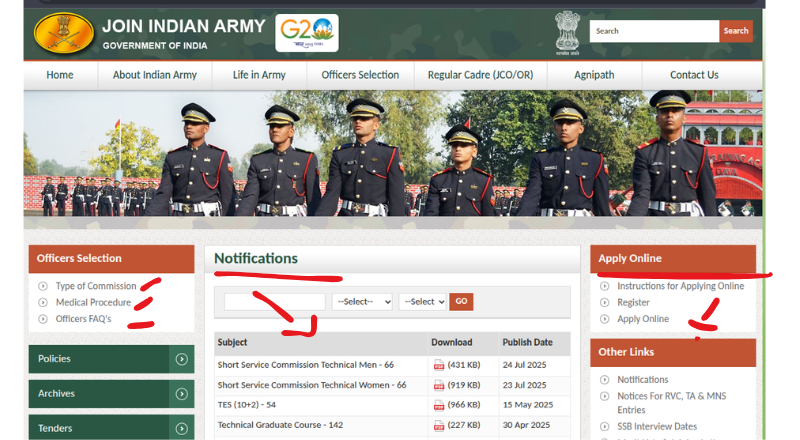Open the Type of Commission link
The width and height of the screenshot is (800, 440).
[96, 286]
